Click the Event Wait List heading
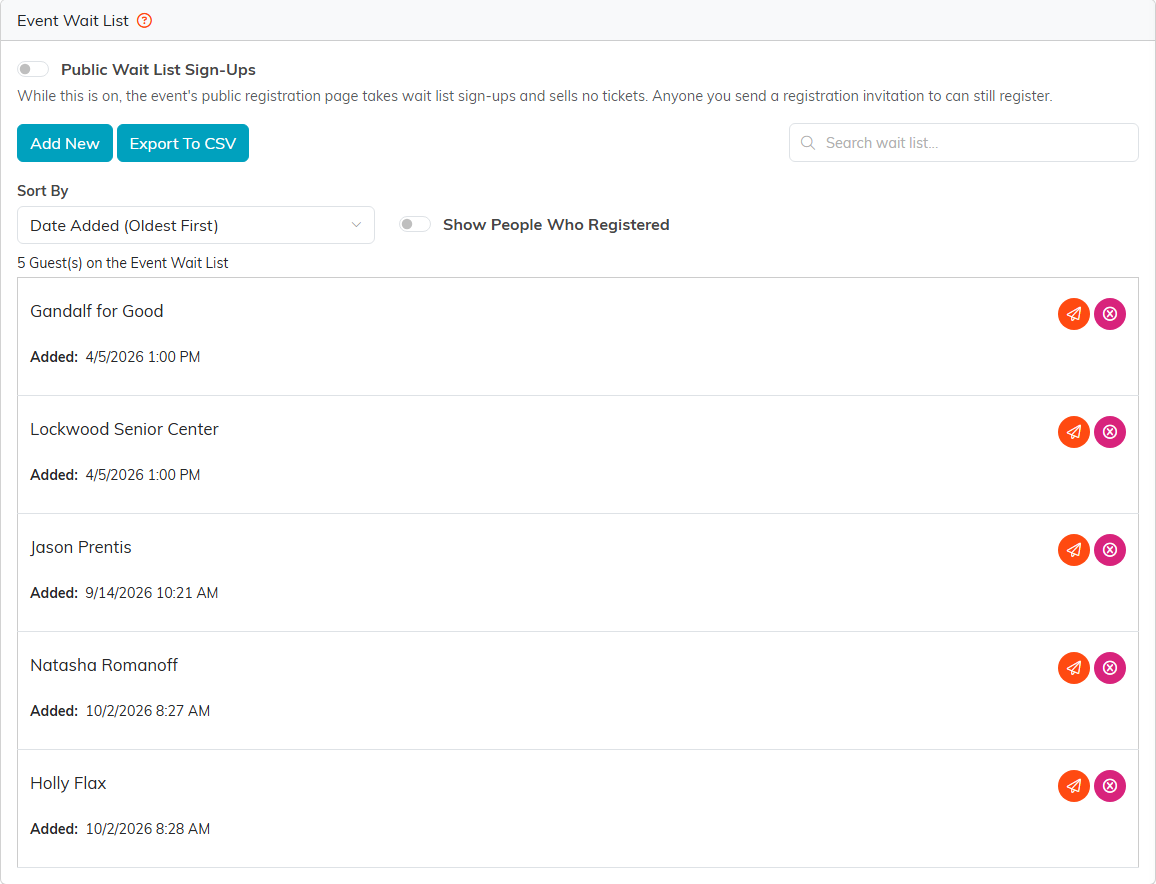This screenshot has height=884, width=1156. pyautogui.click(x=73, y=21)
